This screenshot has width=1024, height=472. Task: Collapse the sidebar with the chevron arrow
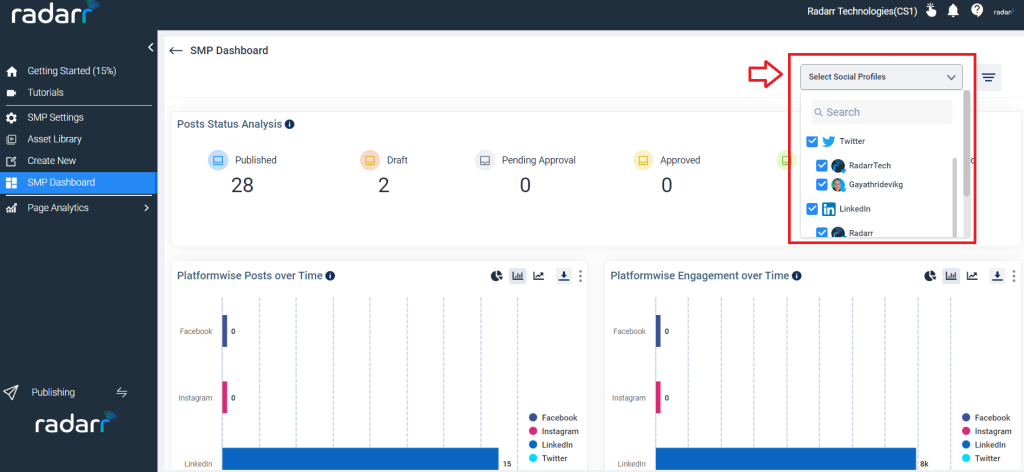150,48
